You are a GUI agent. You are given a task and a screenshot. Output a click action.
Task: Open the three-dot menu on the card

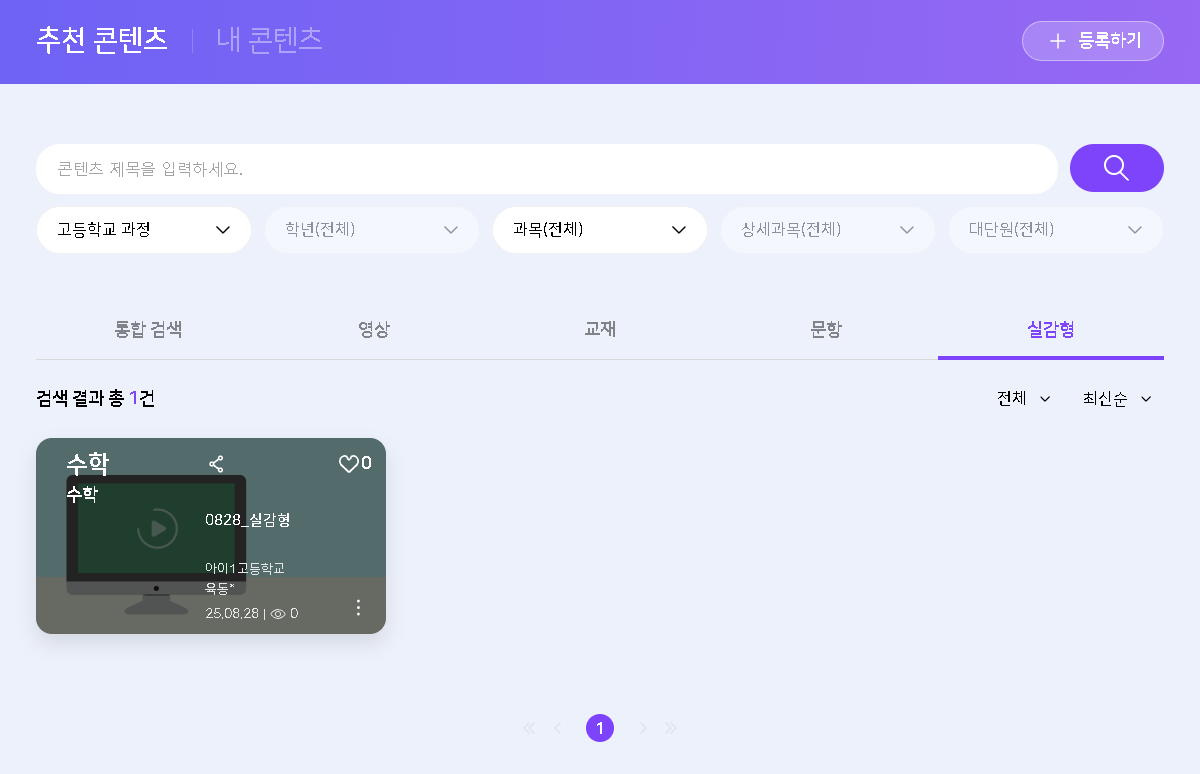pos(359,608)
